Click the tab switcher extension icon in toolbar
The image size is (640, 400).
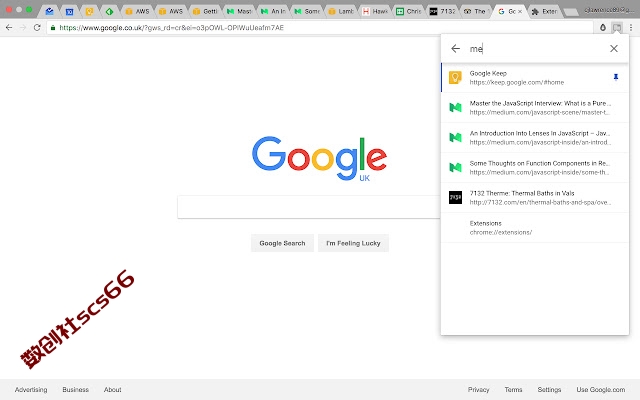point(617,28)
